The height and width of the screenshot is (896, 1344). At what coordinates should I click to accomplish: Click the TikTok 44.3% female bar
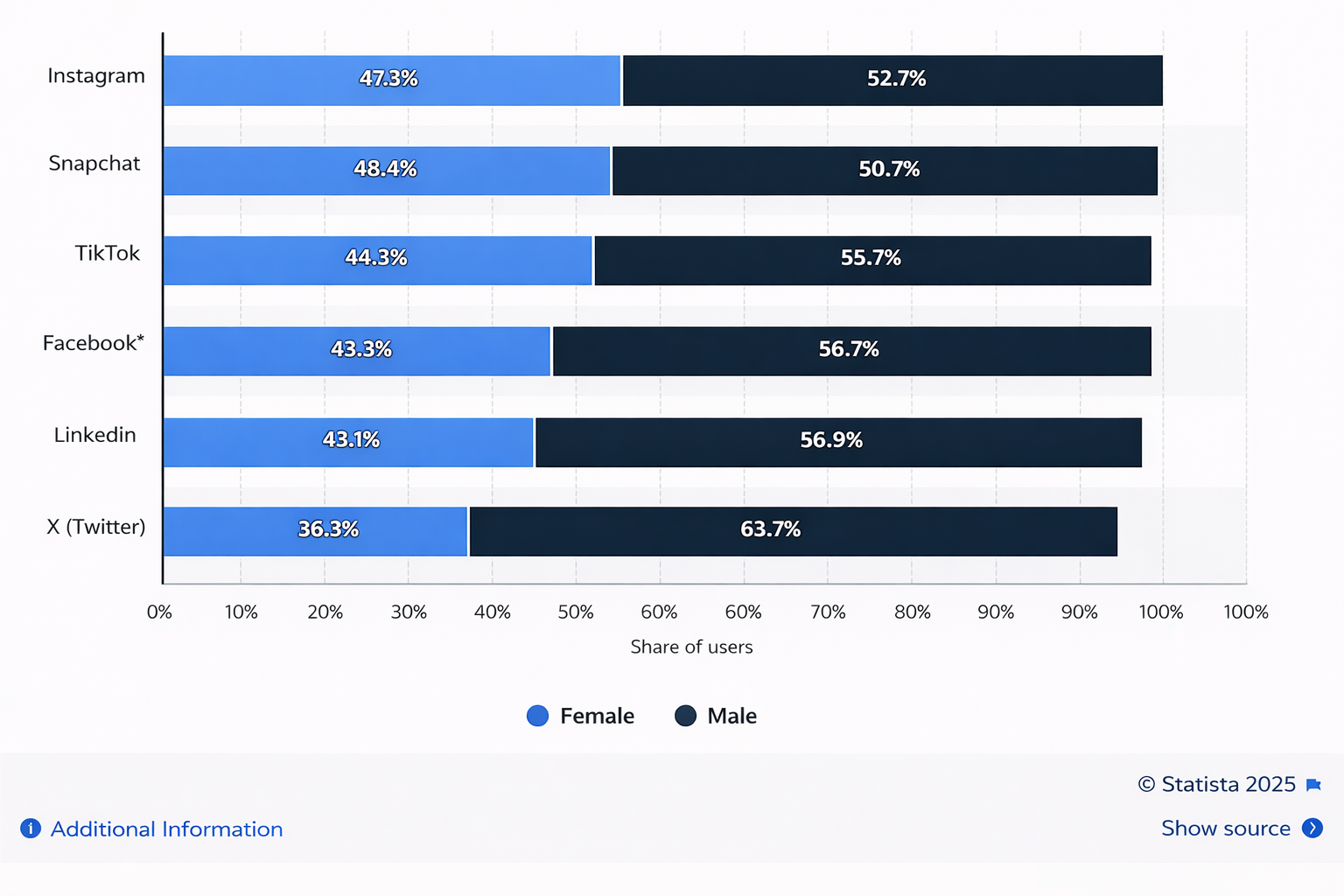(x=378, y=259)
